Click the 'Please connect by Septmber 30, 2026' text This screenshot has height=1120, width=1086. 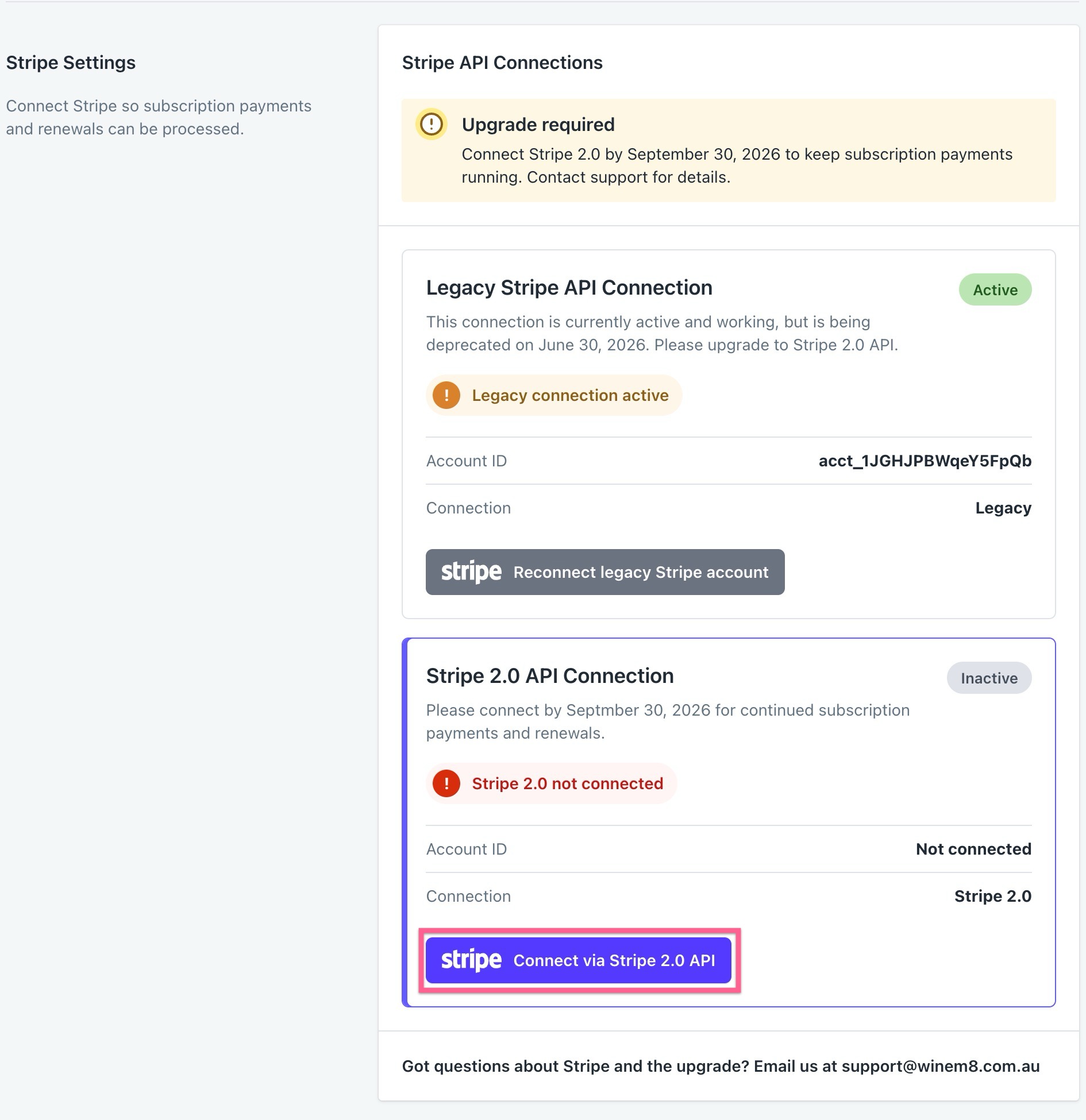click(x=668, y=721)
